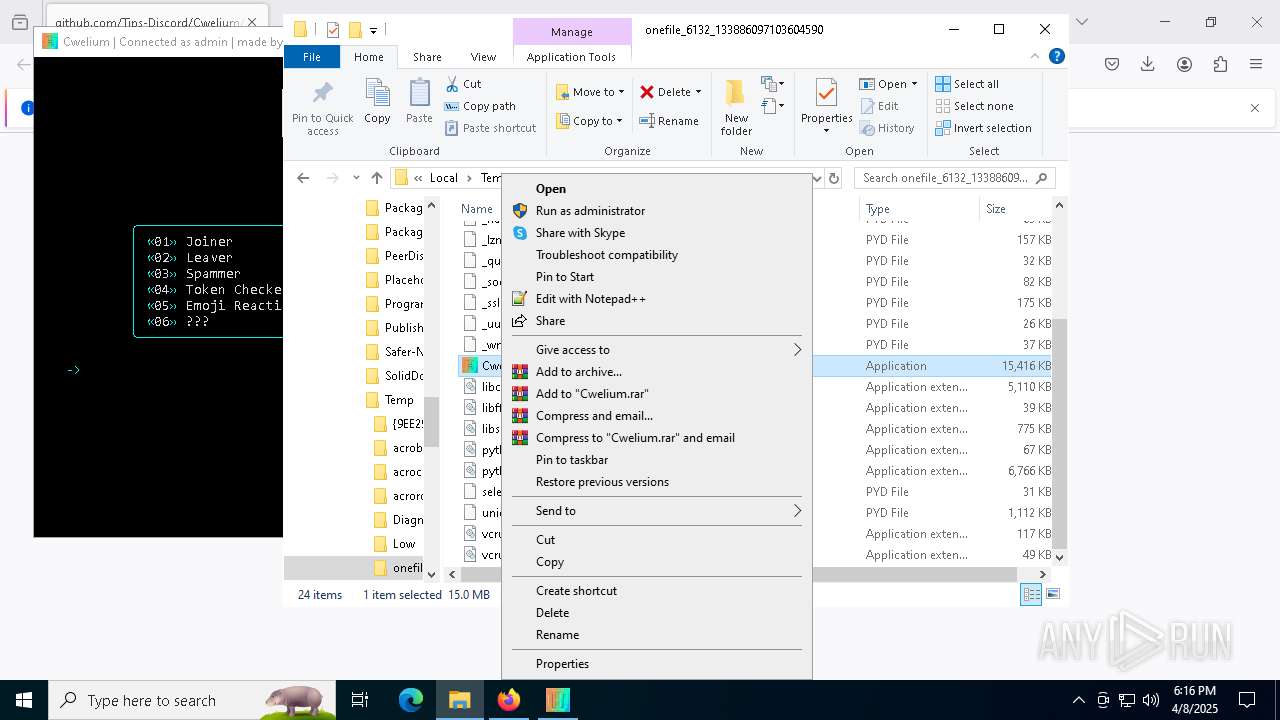This screenshot has width=1280, height=720.
Task: Choose Compress and email...
Action: click(656, 416)
